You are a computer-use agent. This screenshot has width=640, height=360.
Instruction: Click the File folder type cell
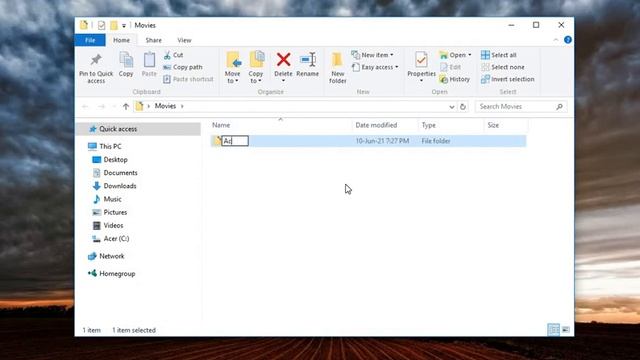point(436,141)
